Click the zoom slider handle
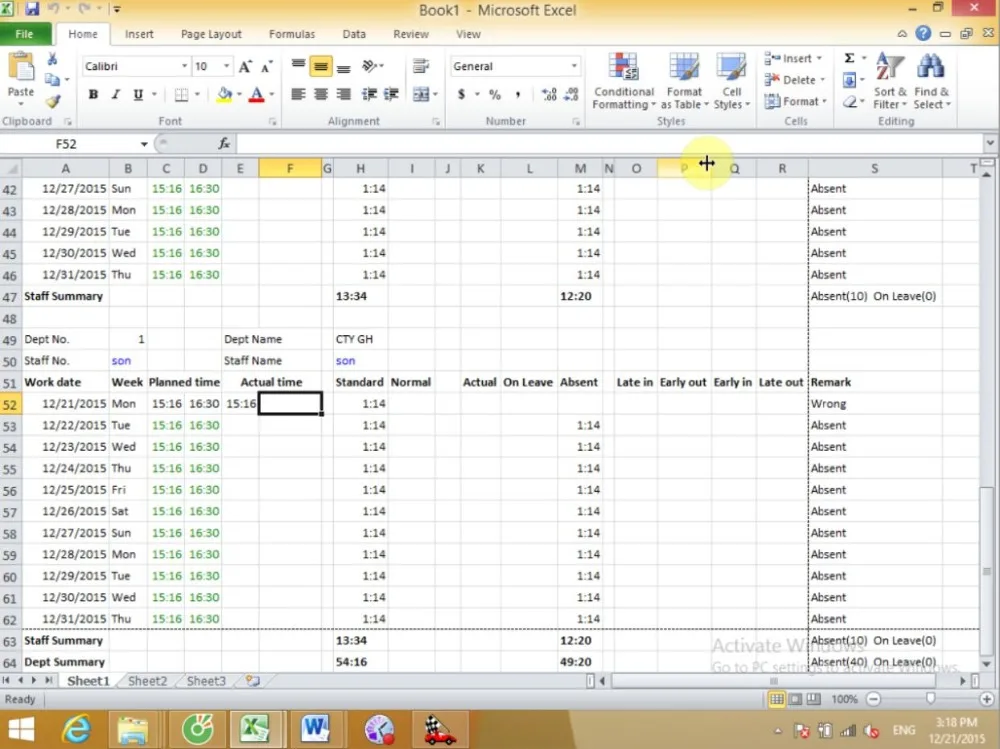Image resolution: width=1000 pixels, height=749 pixels. tap(930, 699)
